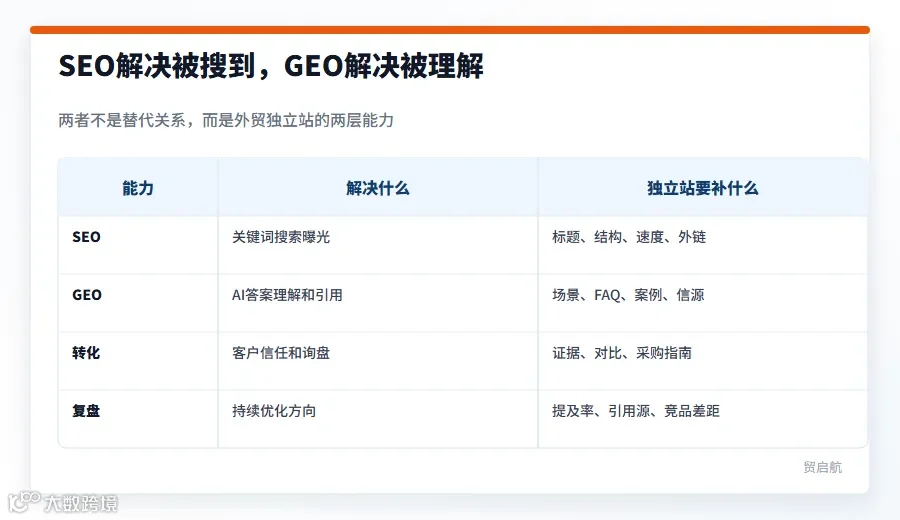Image resolution: width=900 pixels, height=520 pixels.
Task: Select the SEO row label
Action: (86, 237)
